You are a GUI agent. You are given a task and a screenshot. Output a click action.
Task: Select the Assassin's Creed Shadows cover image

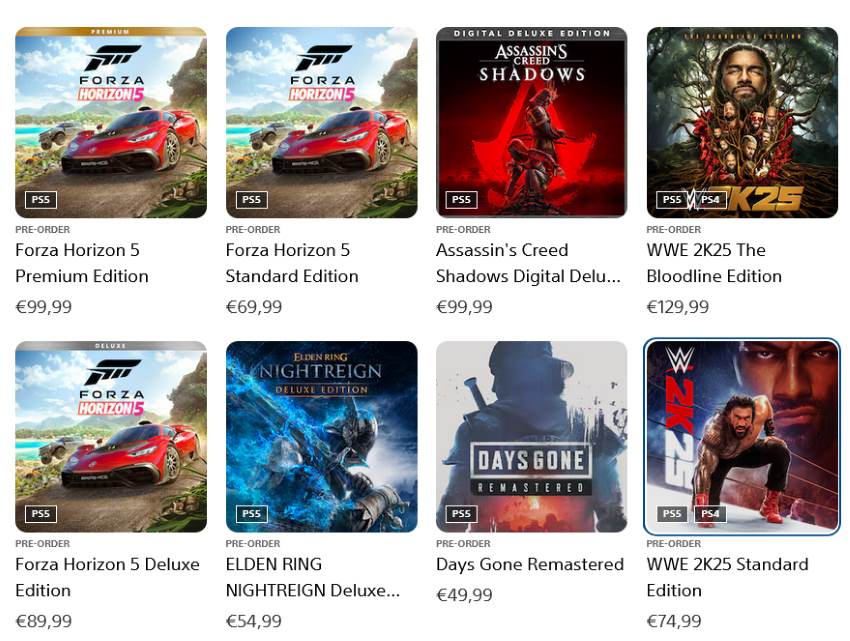[532, 123]
